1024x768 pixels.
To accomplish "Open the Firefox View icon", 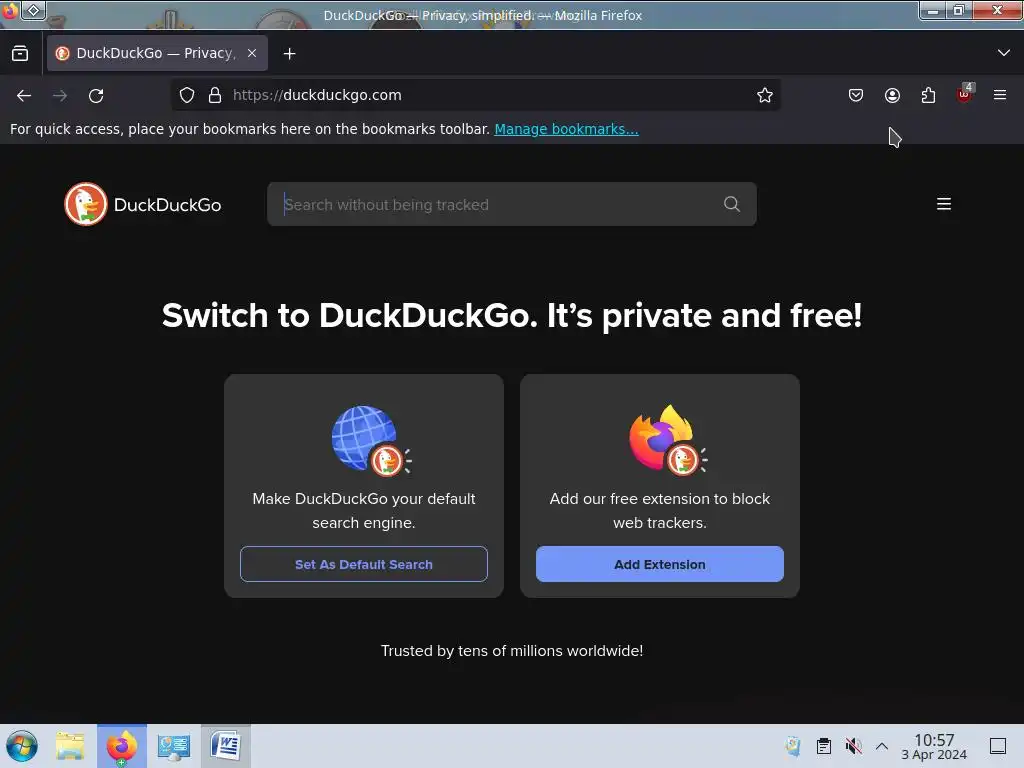I will point(20,54).
